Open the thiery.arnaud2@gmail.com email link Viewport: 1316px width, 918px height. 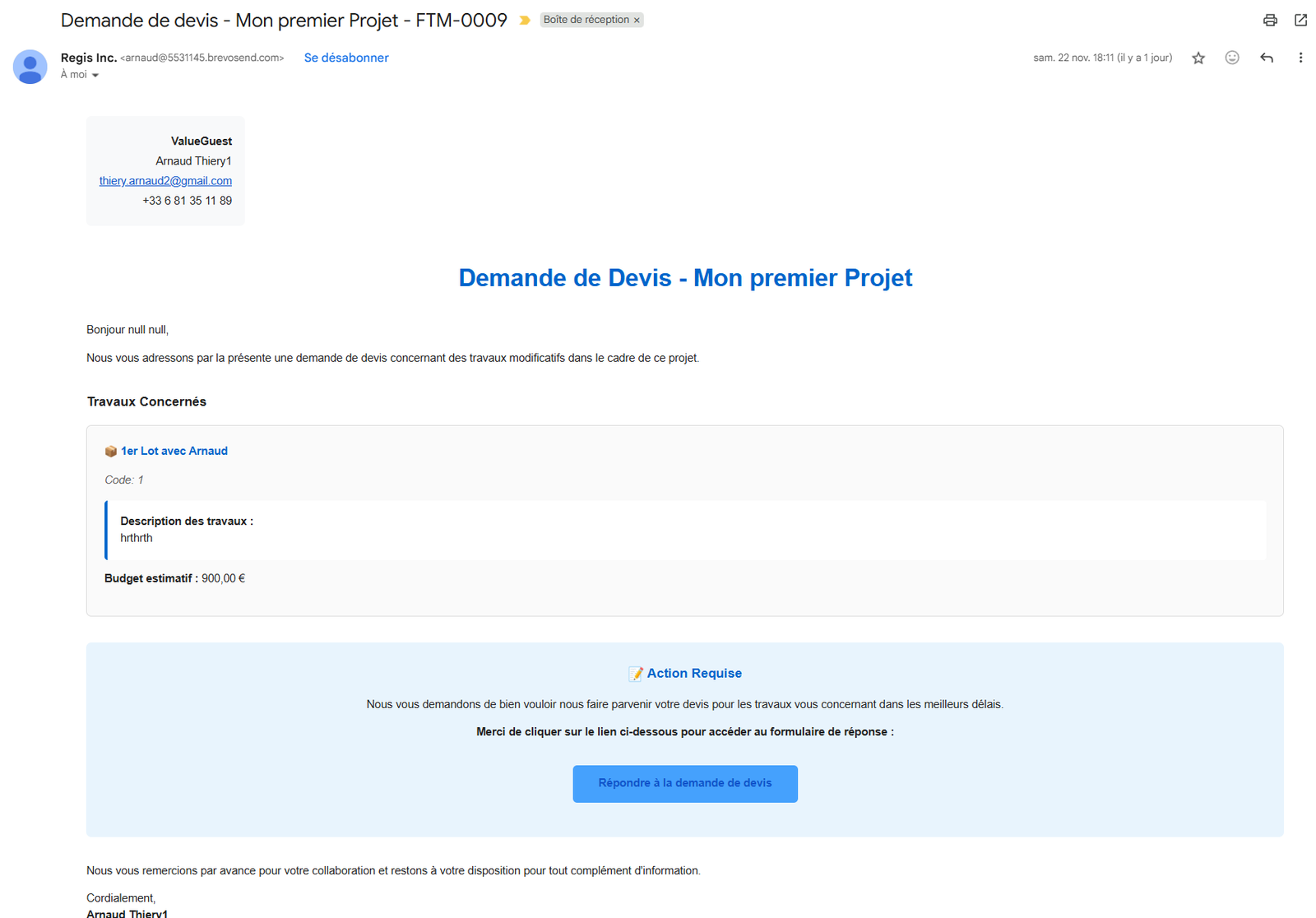(x=164, y=180)
